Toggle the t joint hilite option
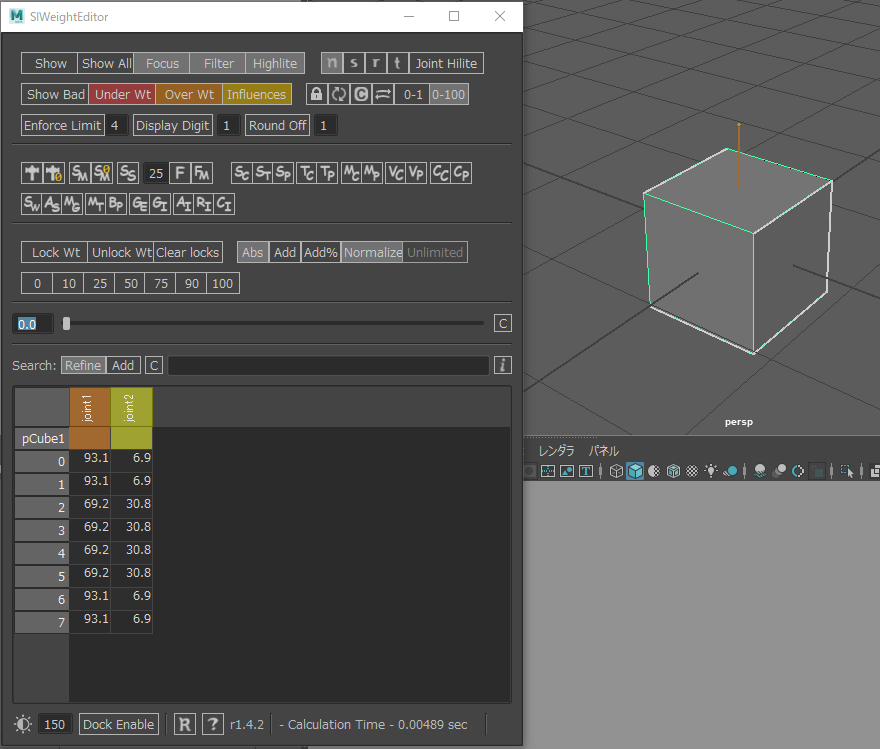Image resolution: width=880 pixels, height=749 pixels. (397, 63)
